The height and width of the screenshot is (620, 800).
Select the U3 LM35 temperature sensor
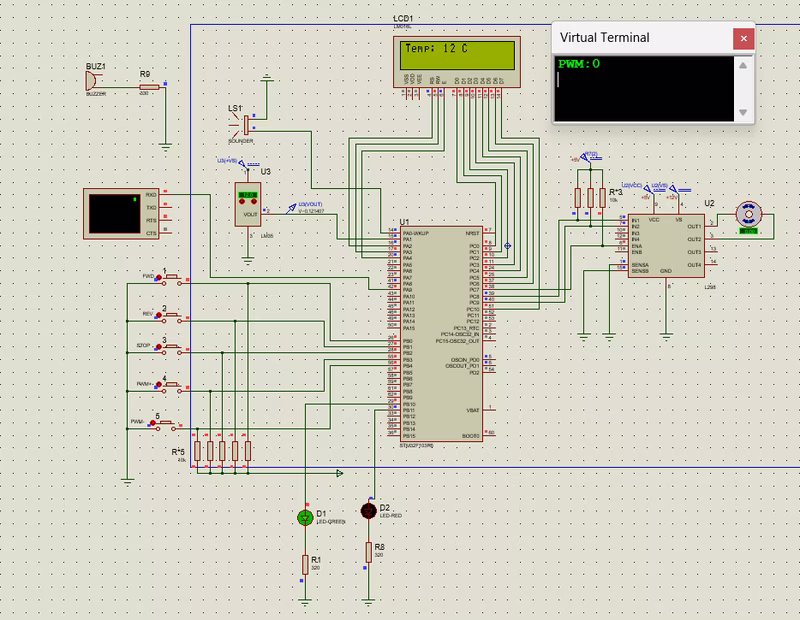248,204
